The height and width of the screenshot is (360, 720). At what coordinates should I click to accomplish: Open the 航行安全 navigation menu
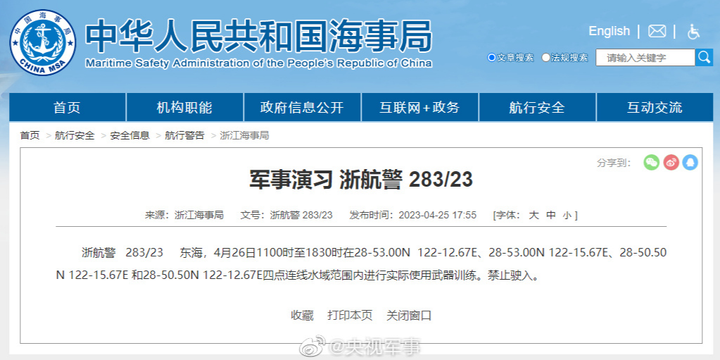coord(537,107)
